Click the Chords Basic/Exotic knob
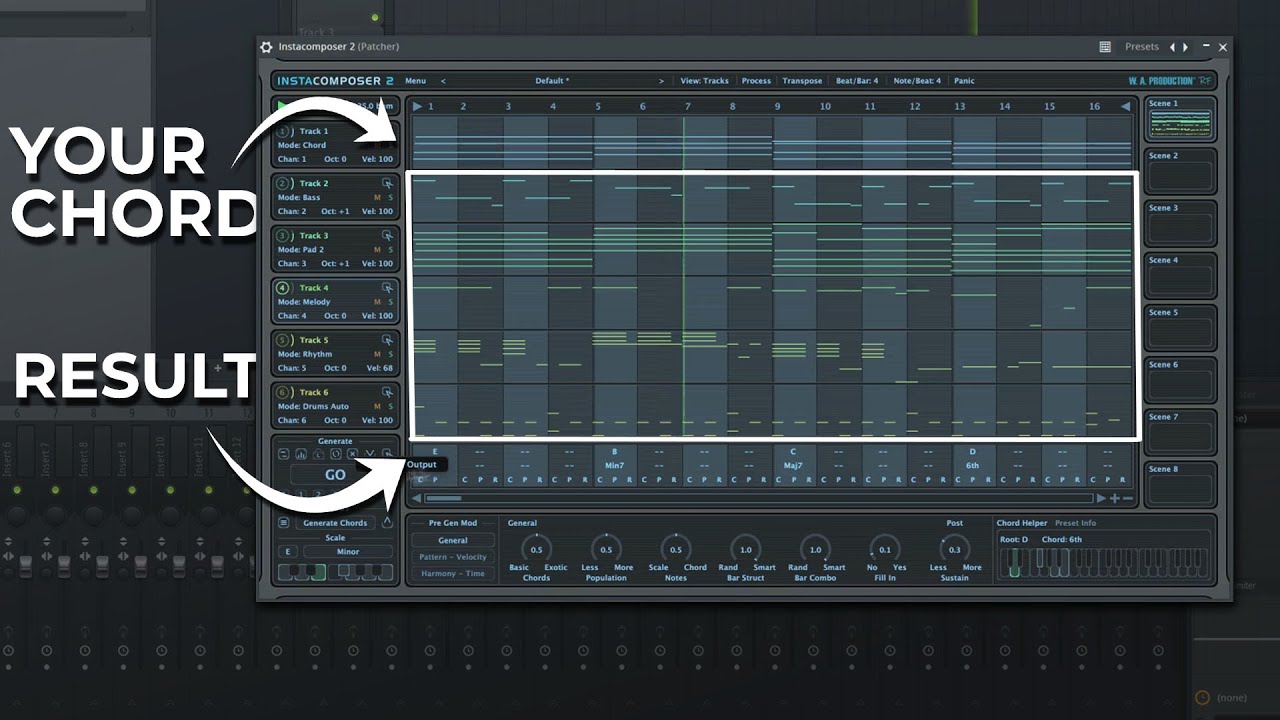The height and width of the screenshot is (720, 1280). click(x=536, y=549)
